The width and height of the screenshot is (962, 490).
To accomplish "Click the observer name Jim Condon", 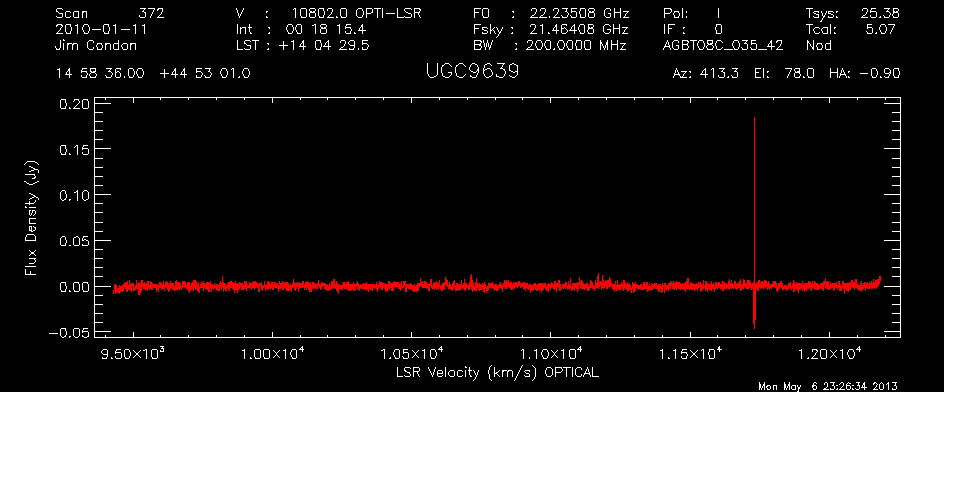I will pos(96,45).
